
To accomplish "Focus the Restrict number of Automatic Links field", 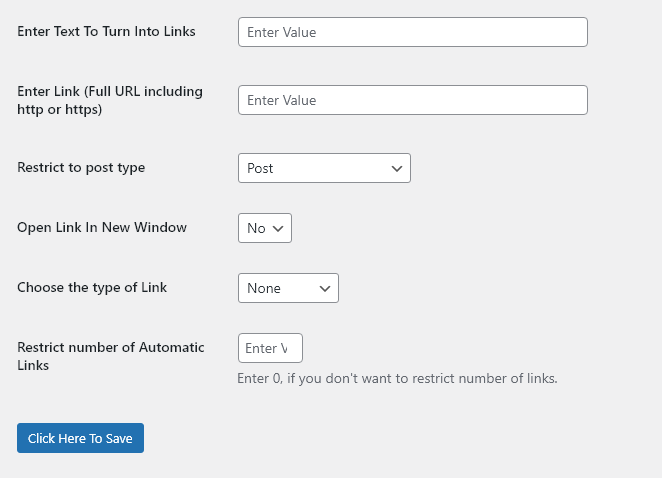I will [270, 348].
